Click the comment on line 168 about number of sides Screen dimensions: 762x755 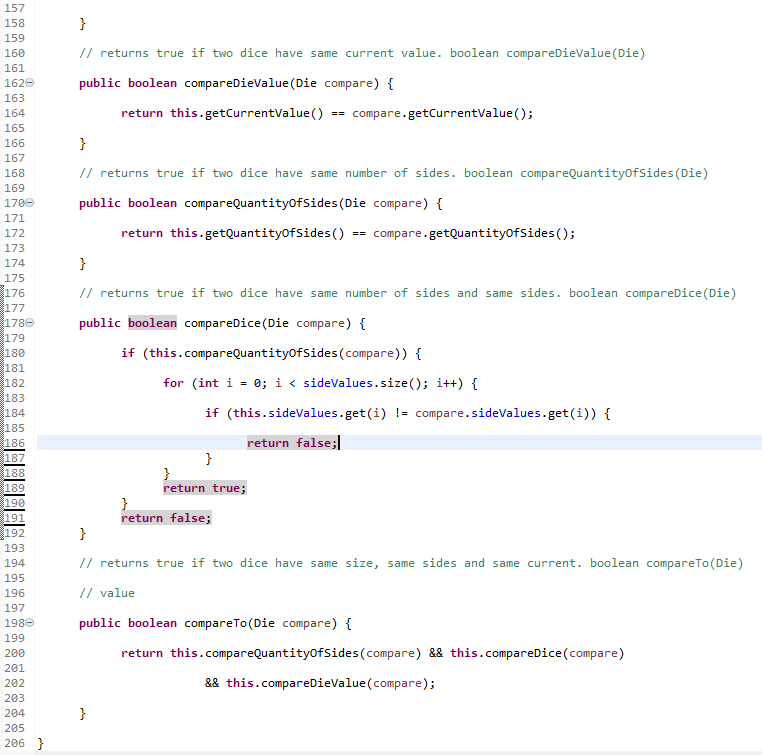click(x=394, y=173)
